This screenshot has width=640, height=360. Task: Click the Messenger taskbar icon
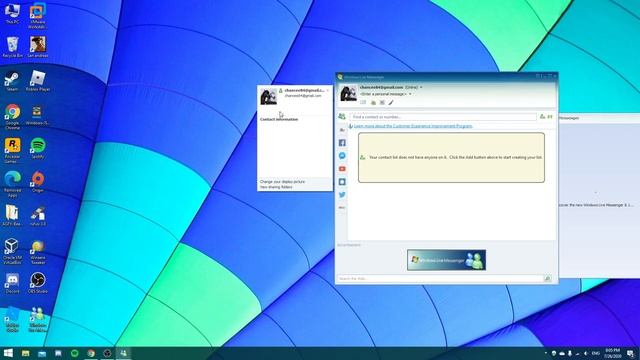click(123, 353)
